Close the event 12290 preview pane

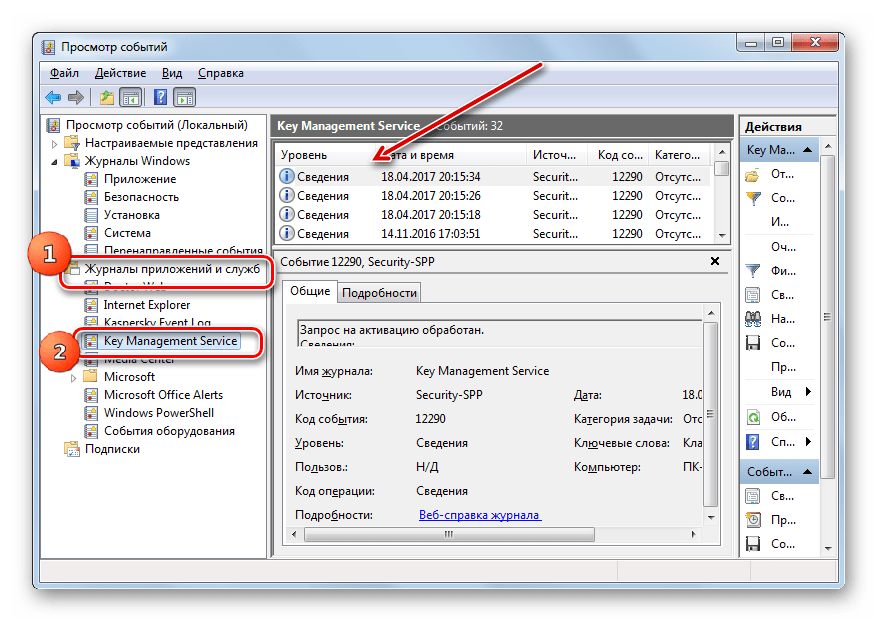(715, 261)
